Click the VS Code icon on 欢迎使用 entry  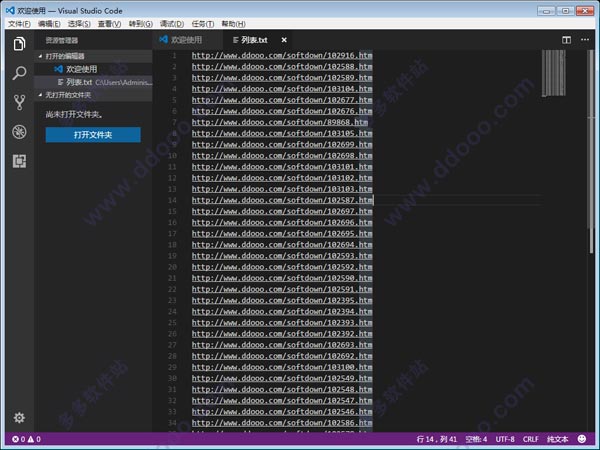[58, 69]
